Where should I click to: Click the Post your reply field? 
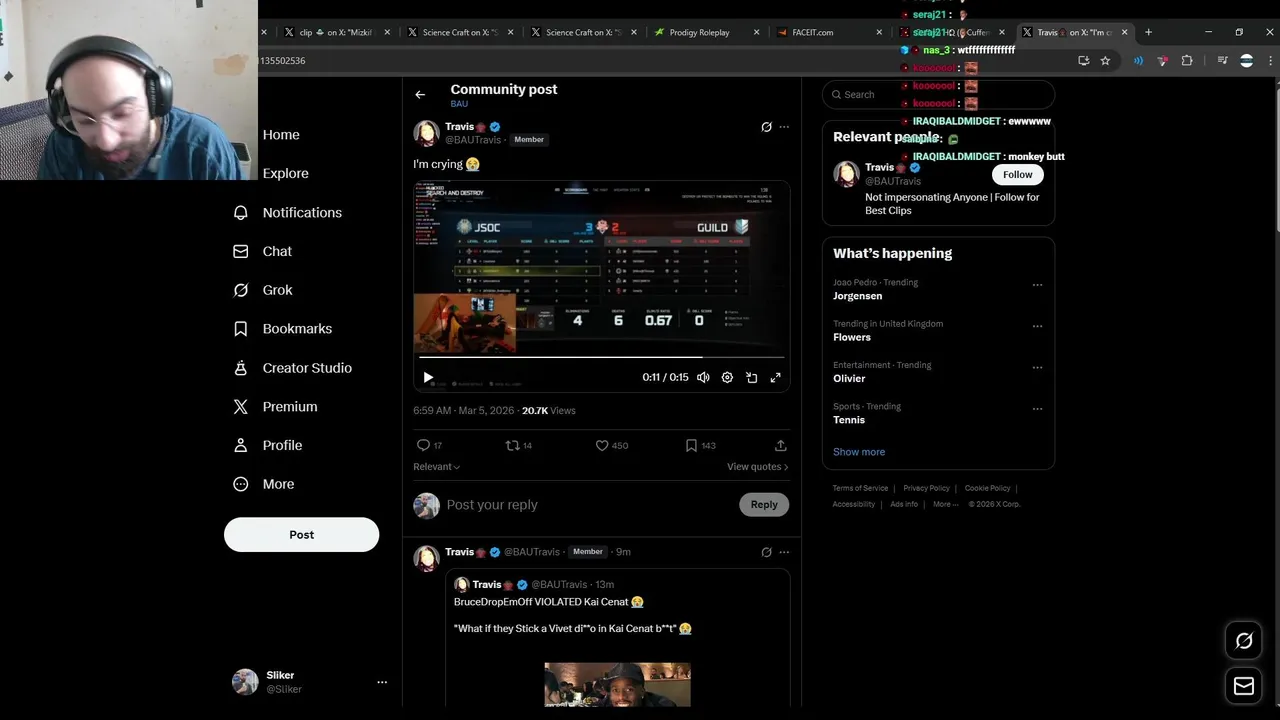pos(588,505)
